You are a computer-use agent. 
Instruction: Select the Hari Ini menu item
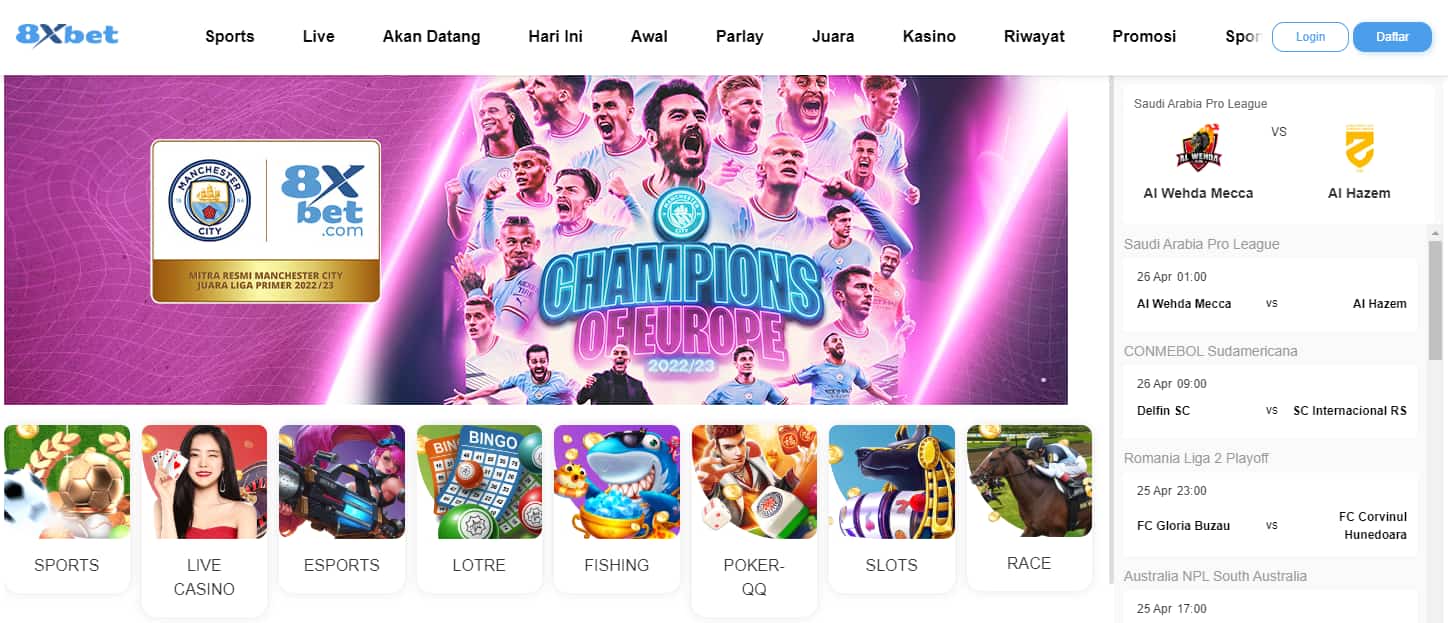click(x=555, y=36)
